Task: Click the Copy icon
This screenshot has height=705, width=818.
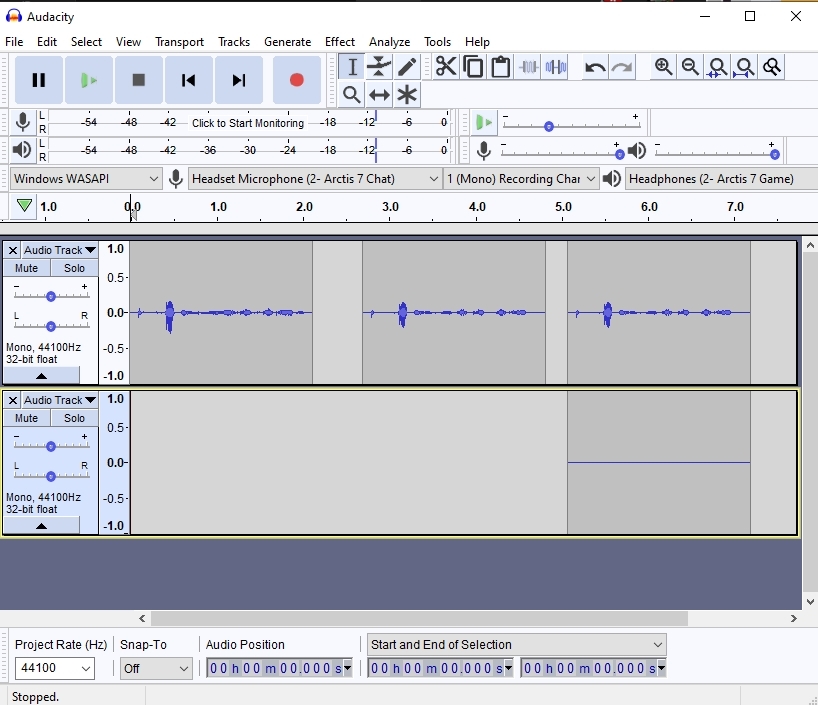Action: point(473,67)
